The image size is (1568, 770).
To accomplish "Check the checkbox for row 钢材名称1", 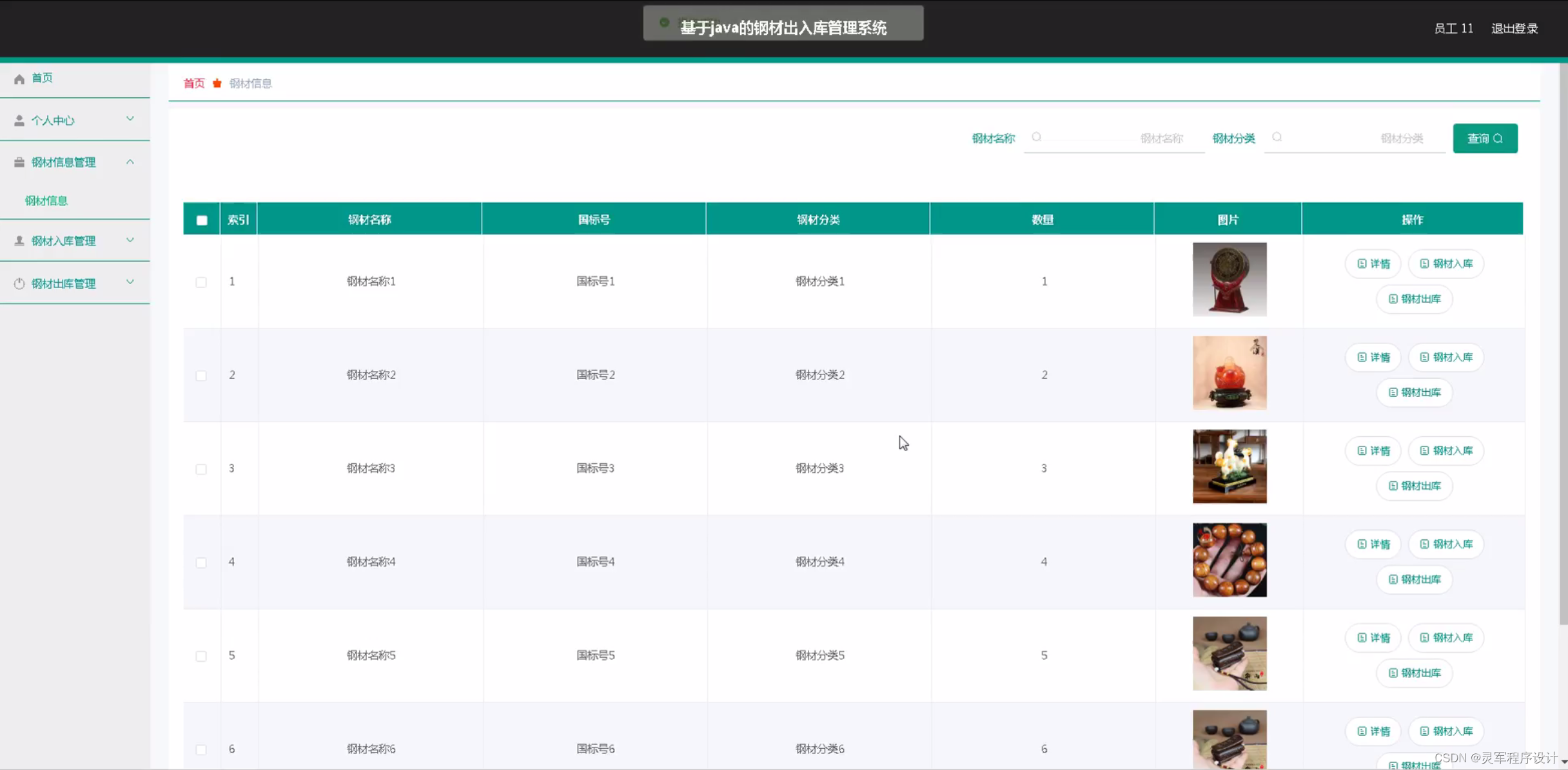I will [201, 282].
